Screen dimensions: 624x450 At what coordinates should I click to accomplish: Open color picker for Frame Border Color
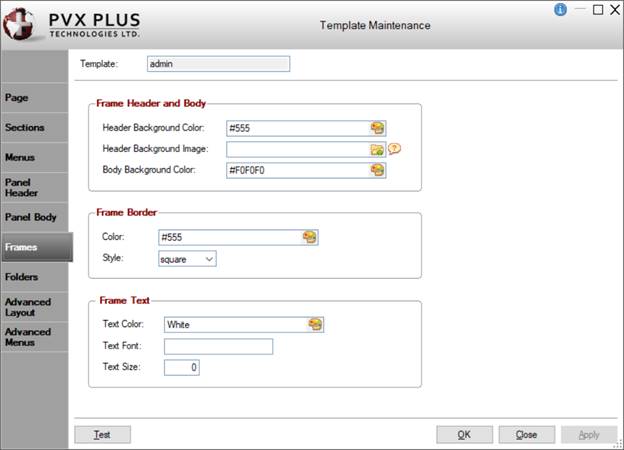pyautogui.click(x=310, y=237)
